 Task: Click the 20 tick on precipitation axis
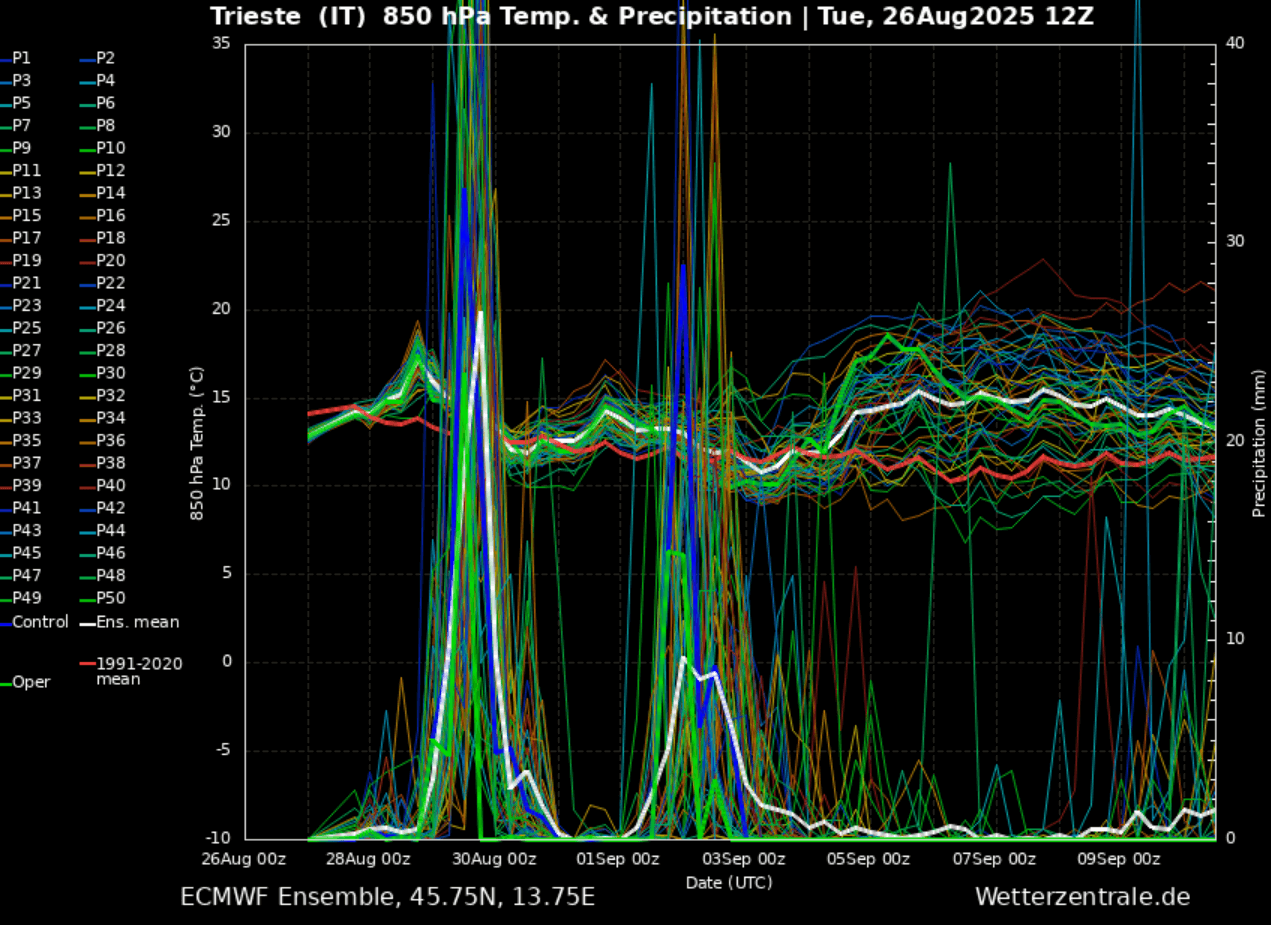coord(1235,440)
